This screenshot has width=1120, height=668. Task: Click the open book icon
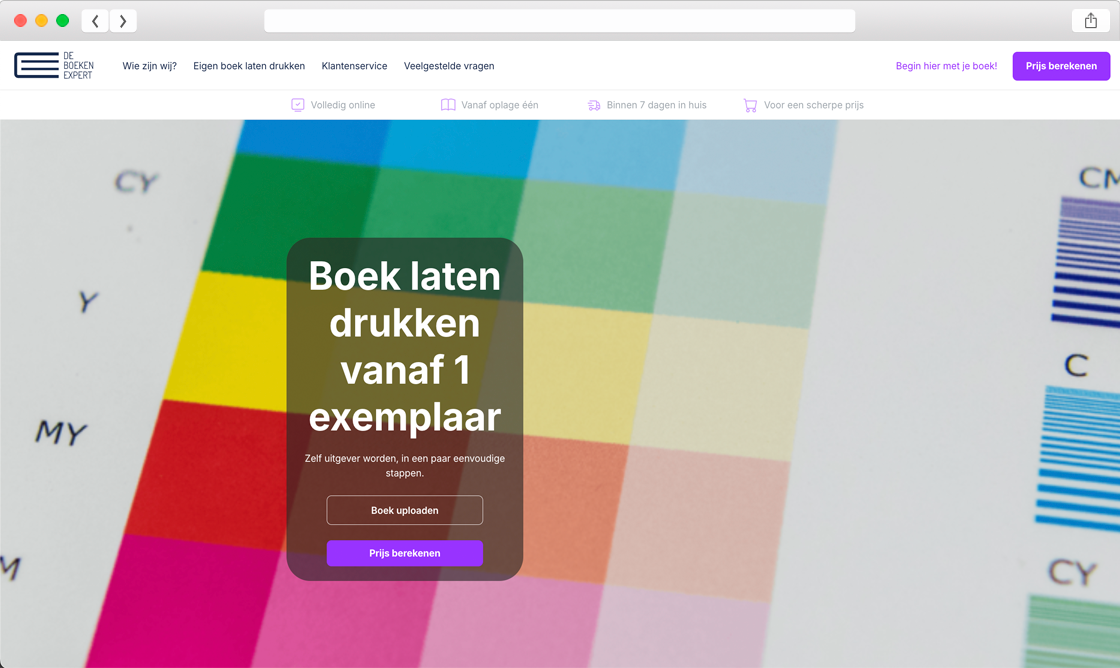[448, 105]
